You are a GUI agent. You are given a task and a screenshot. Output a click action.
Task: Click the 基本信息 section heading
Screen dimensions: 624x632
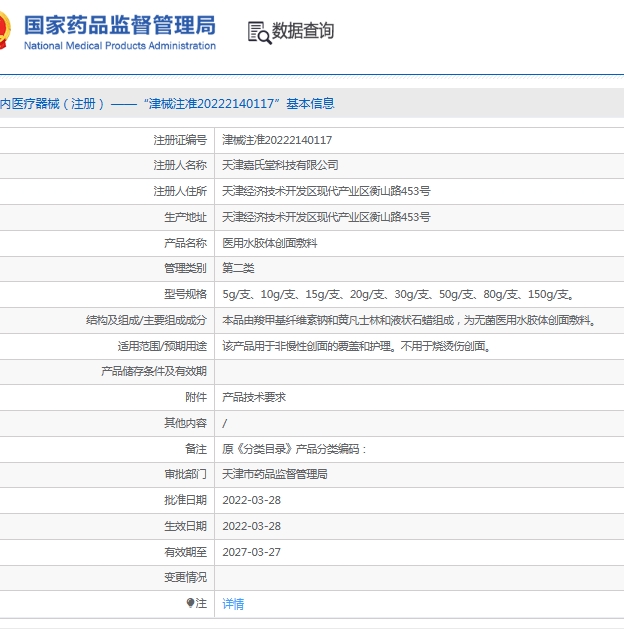(x=310, y=104)
